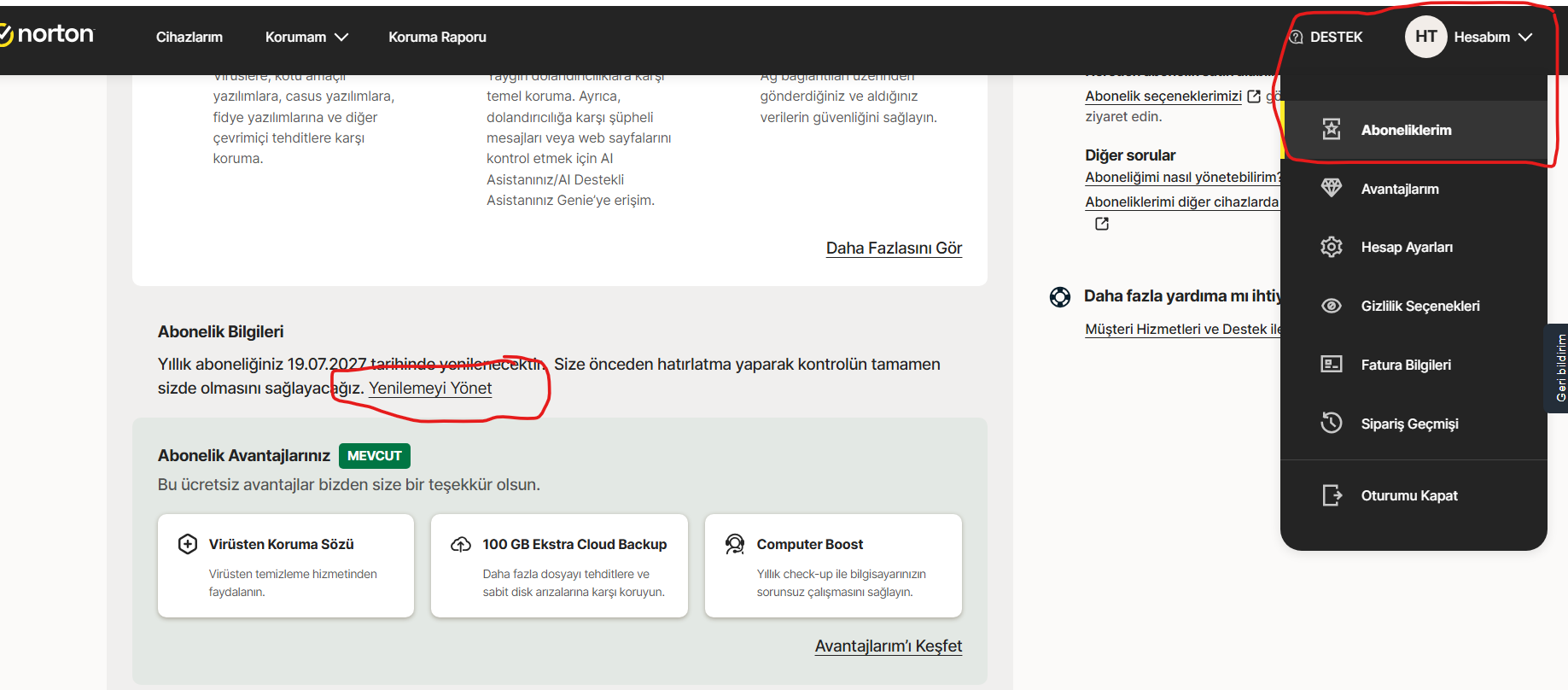Click the Daha Fazlasını Gör link

(x=894, y=249)
